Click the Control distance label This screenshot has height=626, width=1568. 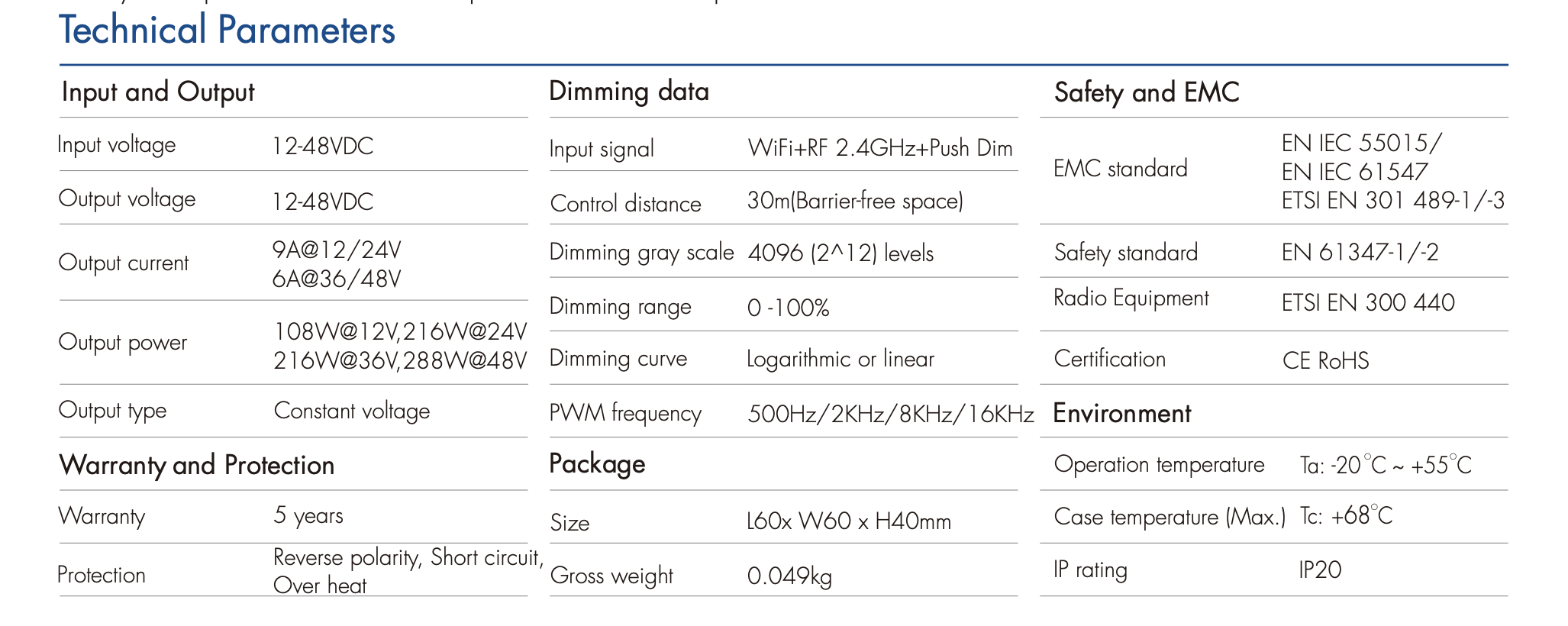[x=625, y=204]
